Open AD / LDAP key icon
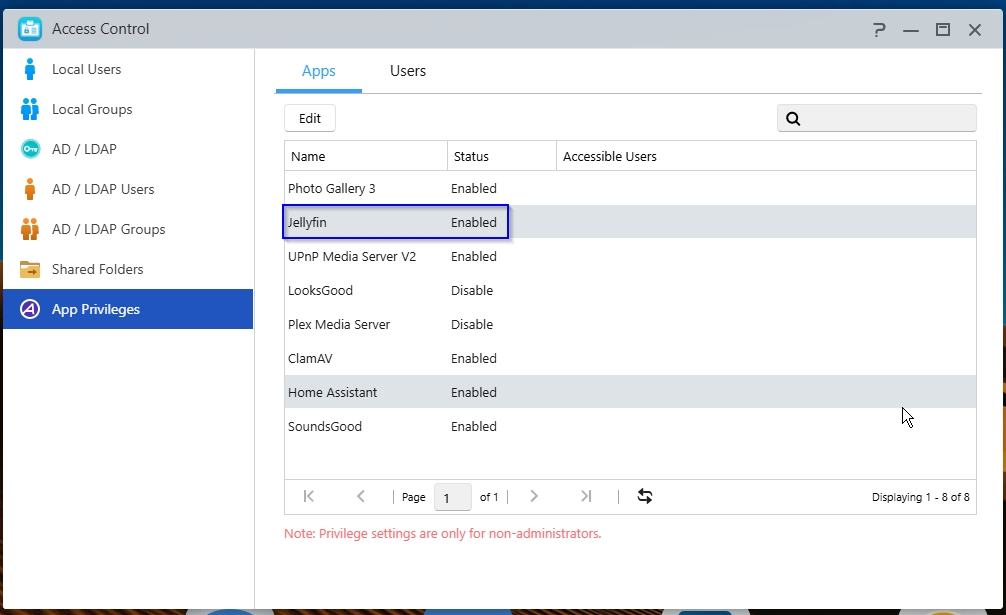The width and height of the screenshot is (1006, 615). click(x=30, y=150)
